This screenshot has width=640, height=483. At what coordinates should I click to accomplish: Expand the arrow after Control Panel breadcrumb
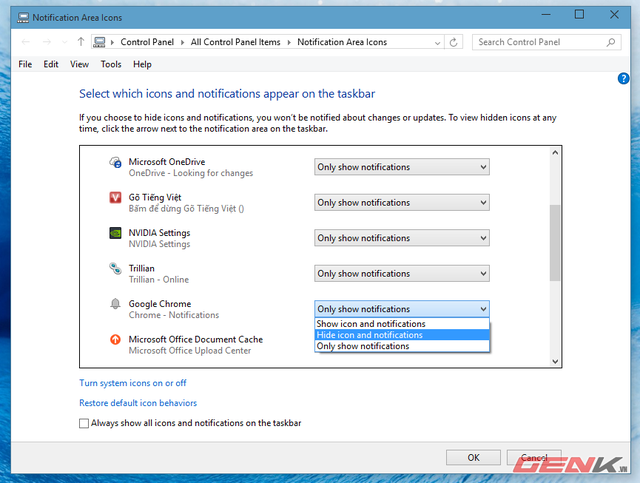tap(182, 42)
